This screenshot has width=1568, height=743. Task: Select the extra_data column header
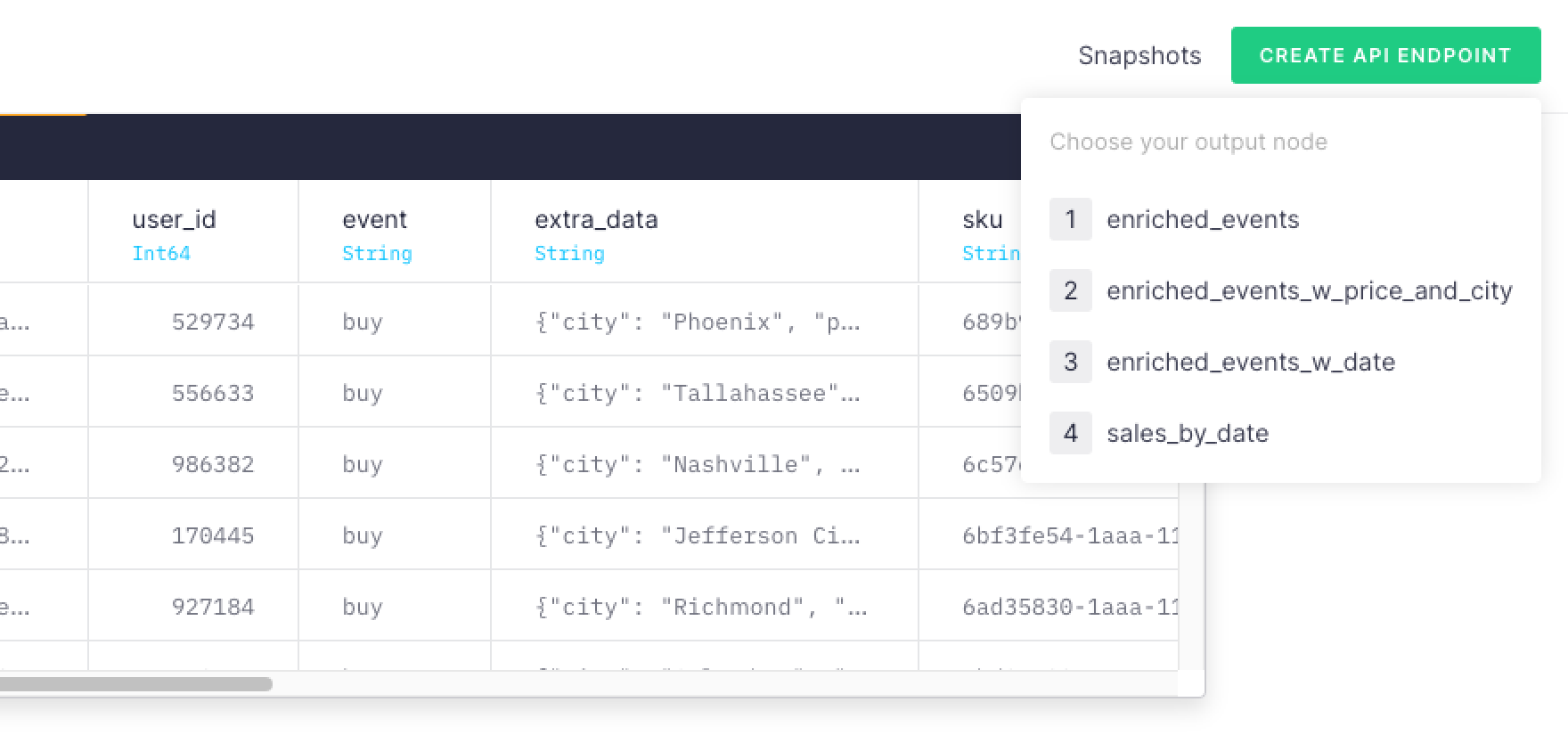705,232
